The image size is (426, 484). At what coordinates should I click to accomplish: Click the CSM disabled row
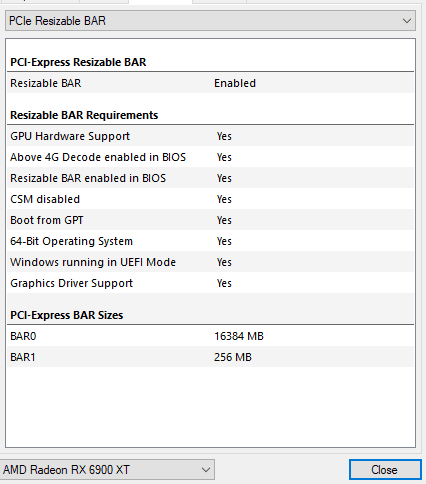tap(210, 199)
